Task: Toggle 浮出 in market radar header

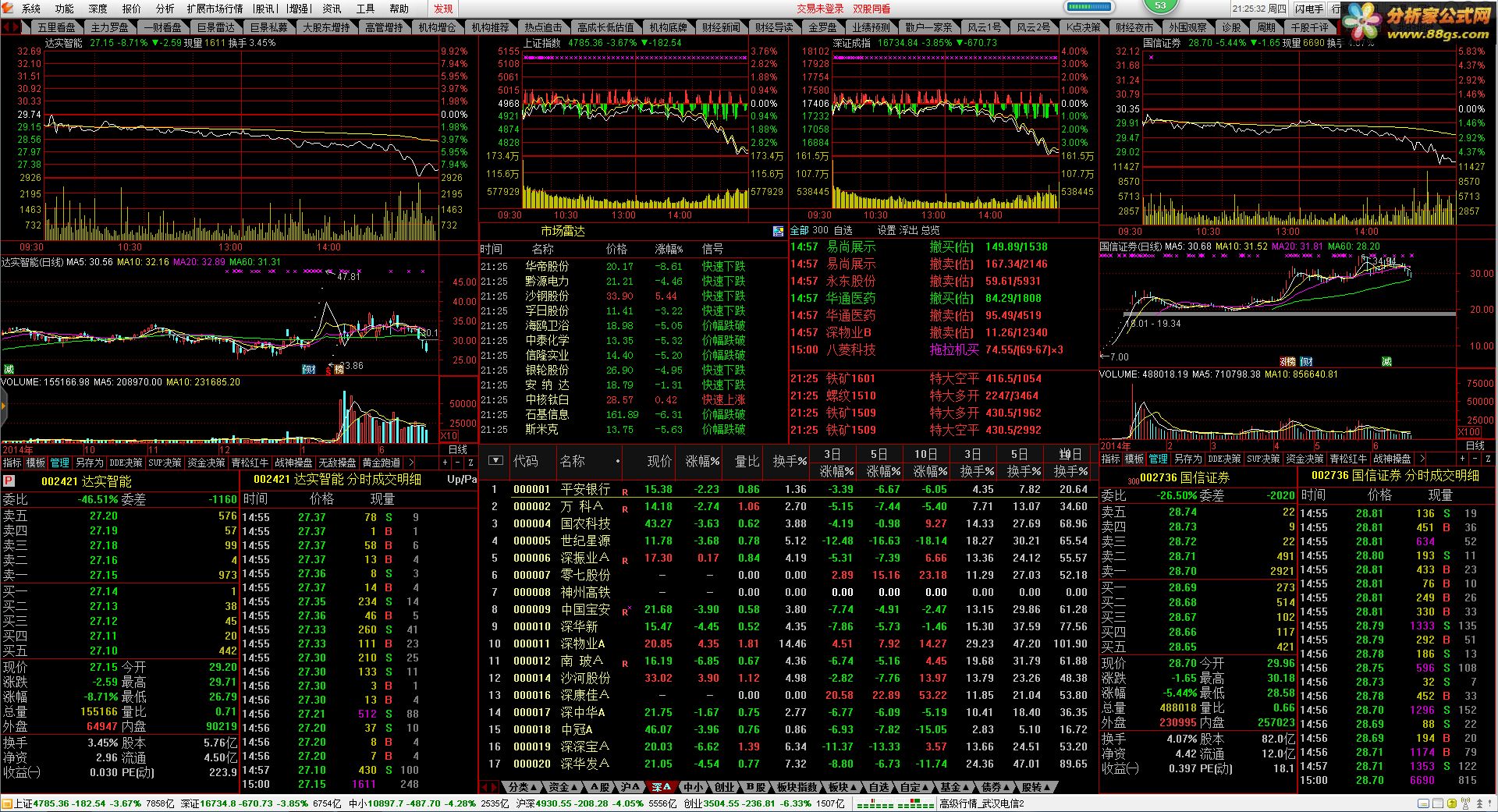Action: 909,231
